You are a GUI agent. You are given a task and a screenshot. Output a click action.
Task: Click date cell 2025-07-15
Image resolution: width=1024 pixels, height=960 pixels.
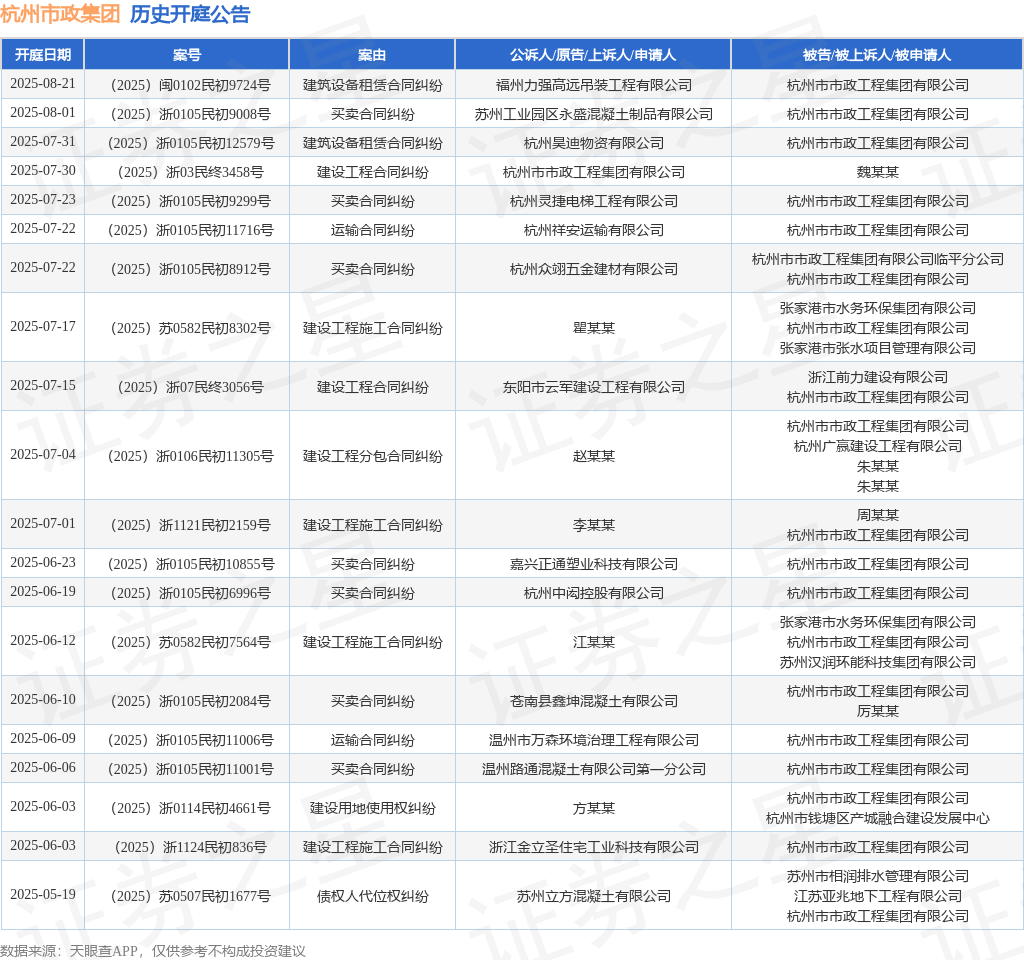[43, 385]
